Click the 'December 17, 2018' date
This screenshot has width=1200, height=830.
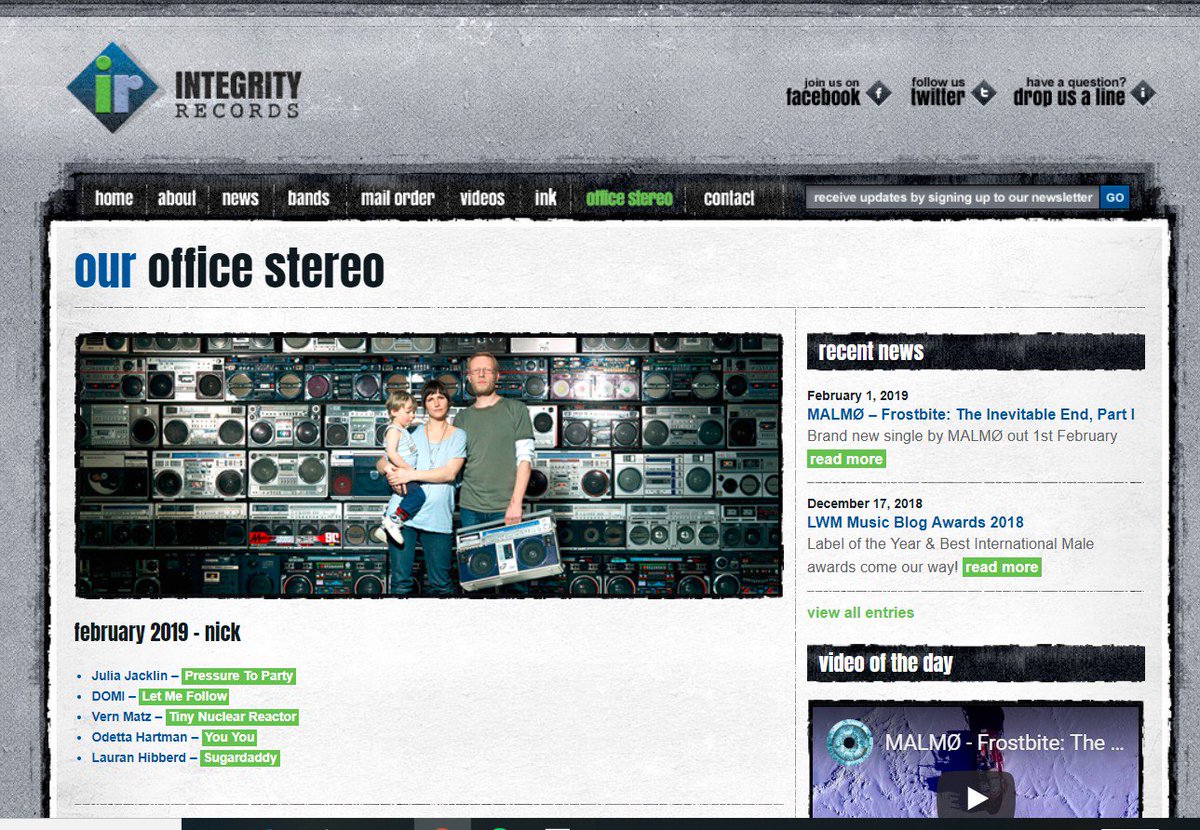(x=865, y=503)
